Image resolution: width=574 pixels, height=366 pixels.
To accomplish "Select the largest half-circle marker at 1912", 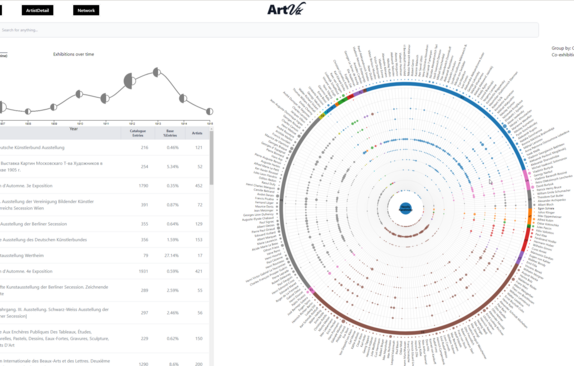I will [x=130, y=81].
